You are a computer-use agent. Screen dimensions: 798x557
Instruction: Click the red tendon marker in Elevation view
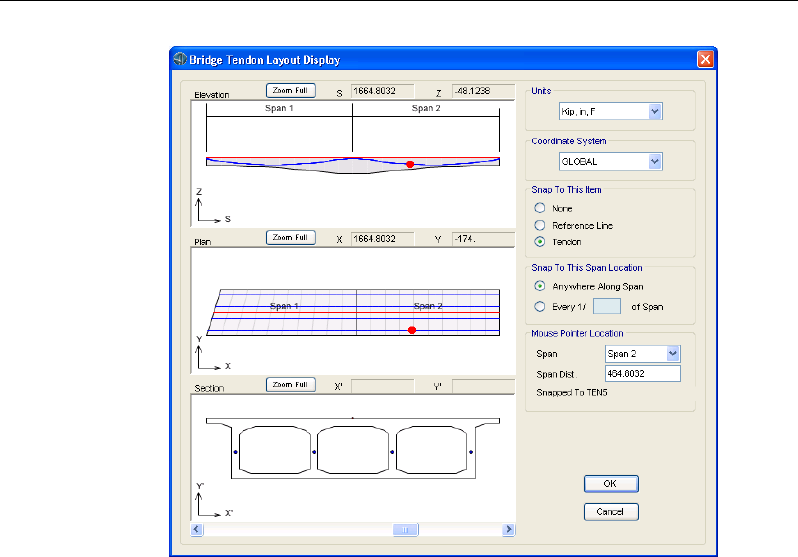pos(410,163)
